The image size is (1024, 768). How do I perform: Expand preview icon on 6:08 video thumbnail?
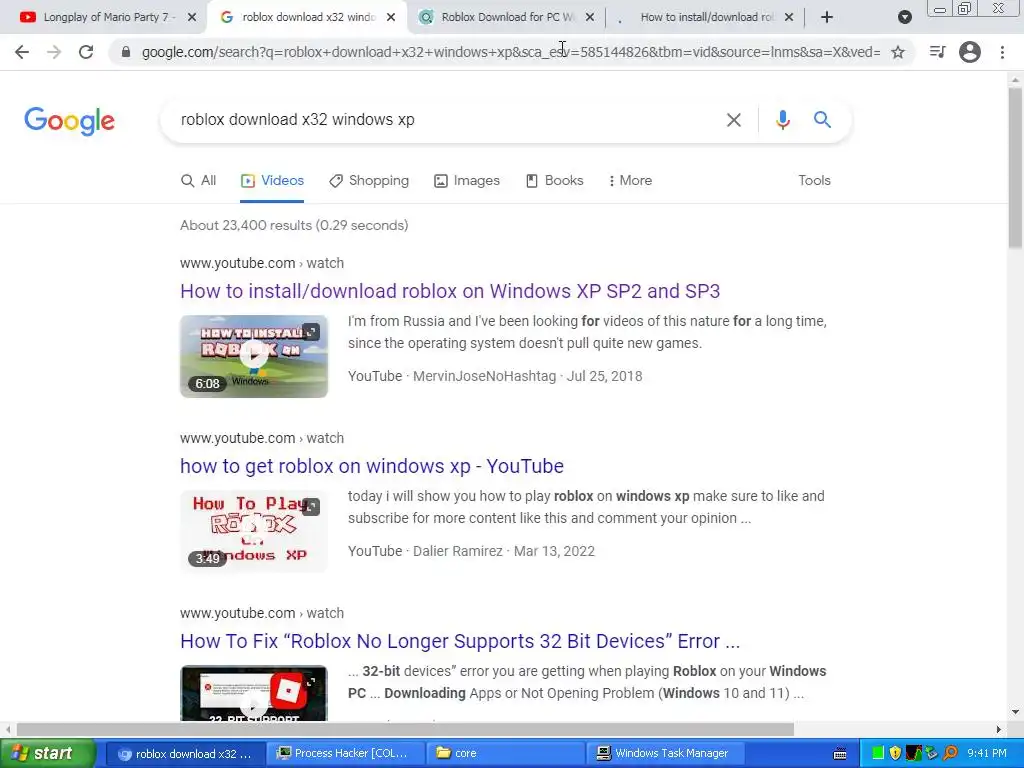coord(311,332)
